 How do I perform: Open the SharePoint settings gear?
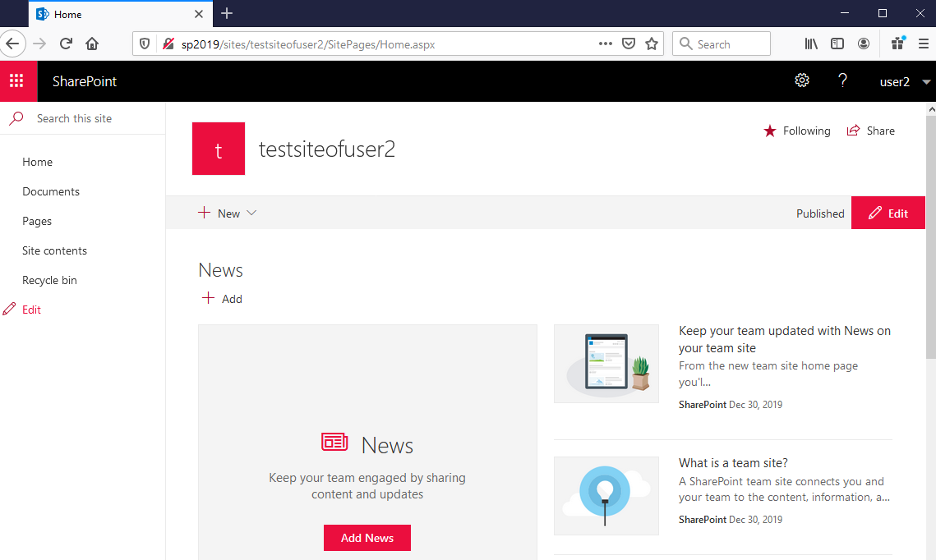pyautogui.click(x=802, y=81)
